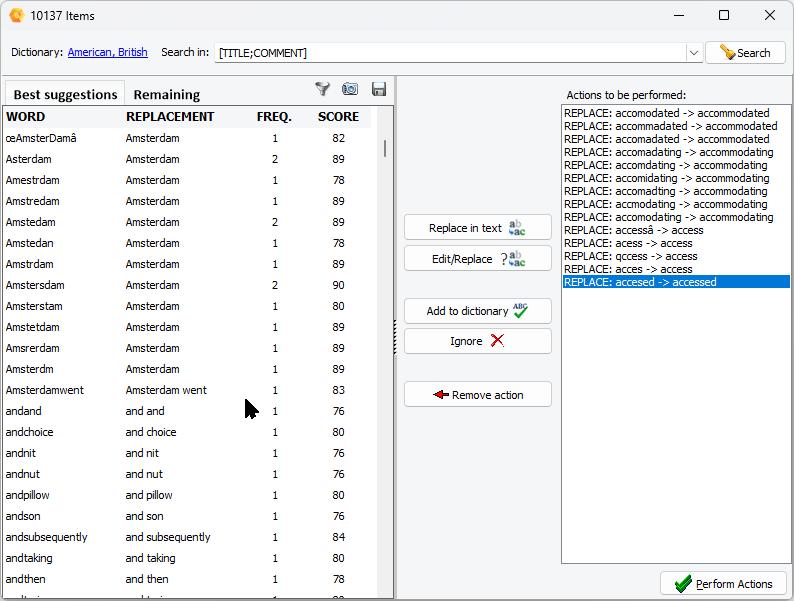Image resolution: width=794 pixels, height=601 pixels.
Task: Select action 'accomodated -> accommodated'
Action: [x=676, y=113]
